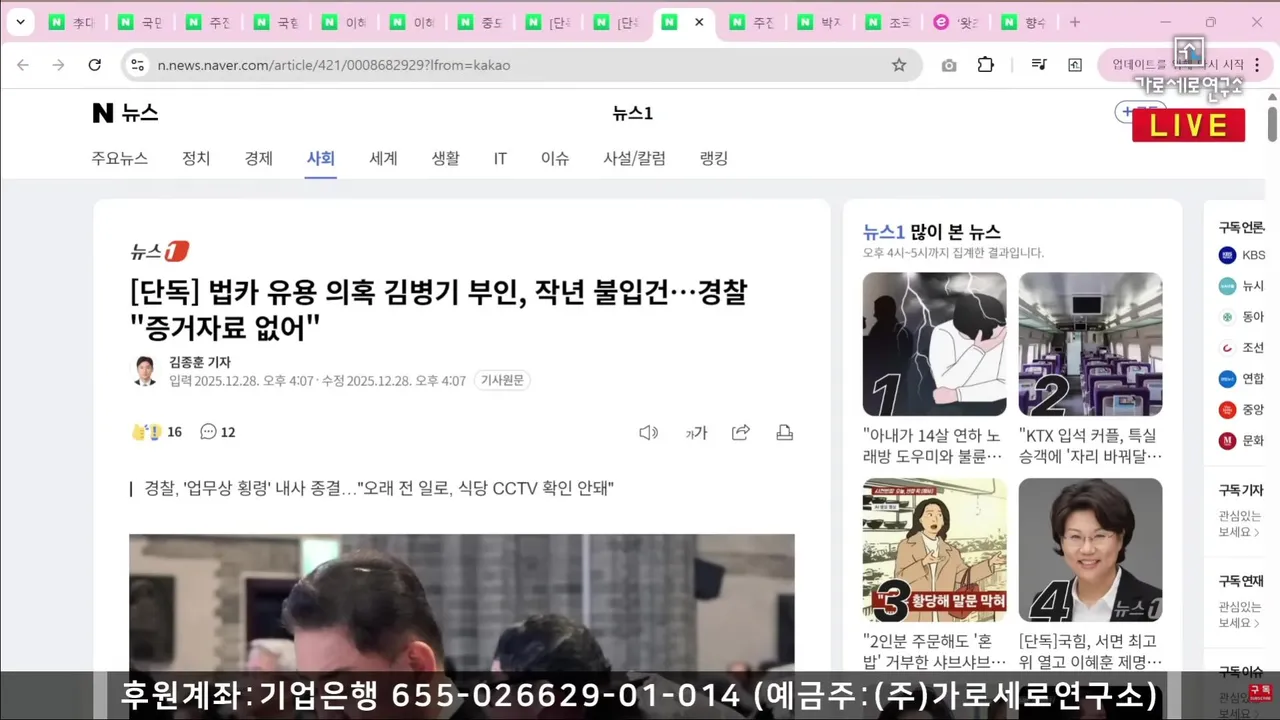Screen dimensions: 1280x720
Task: Open the 뉴스1 press header link
Action: [x=633, y=113]
